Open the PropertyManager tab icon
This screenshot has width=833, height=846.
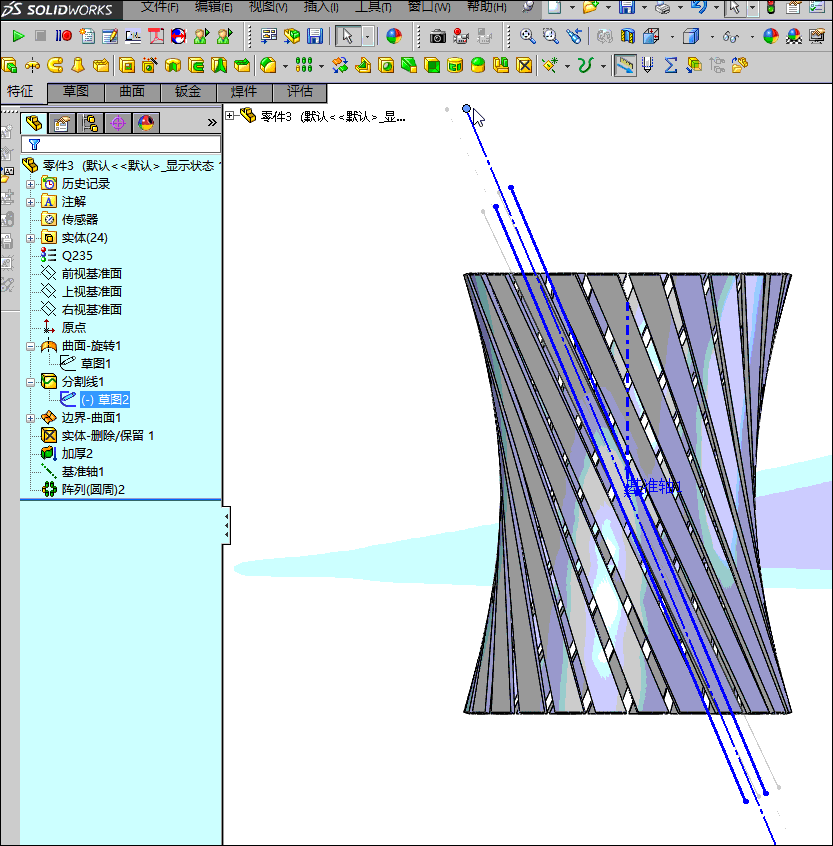coord(62,123)
